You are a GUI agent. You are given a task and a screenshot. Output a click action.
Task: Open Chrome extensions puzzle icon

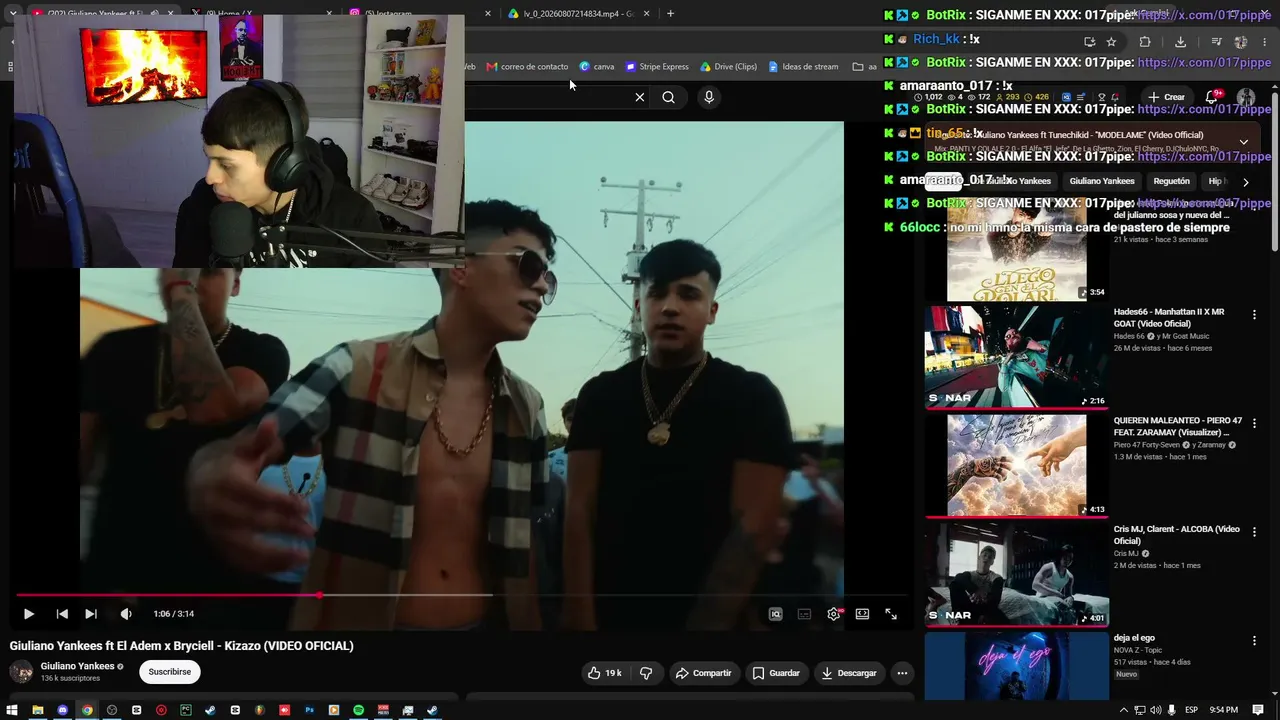[x=1145, y=42]
